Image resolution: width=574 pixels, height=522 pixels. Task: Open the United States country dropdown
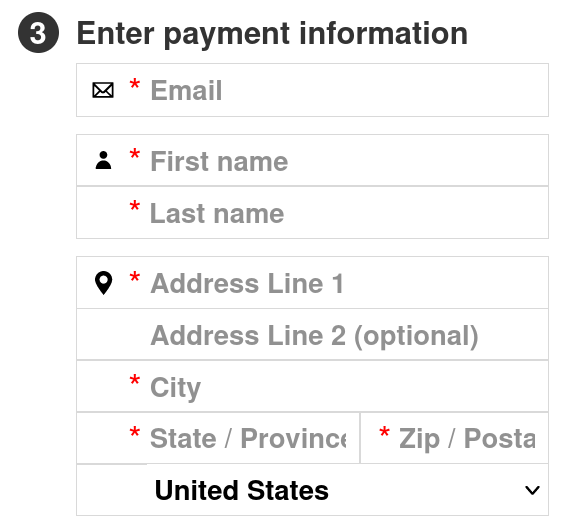click(312, 490)
